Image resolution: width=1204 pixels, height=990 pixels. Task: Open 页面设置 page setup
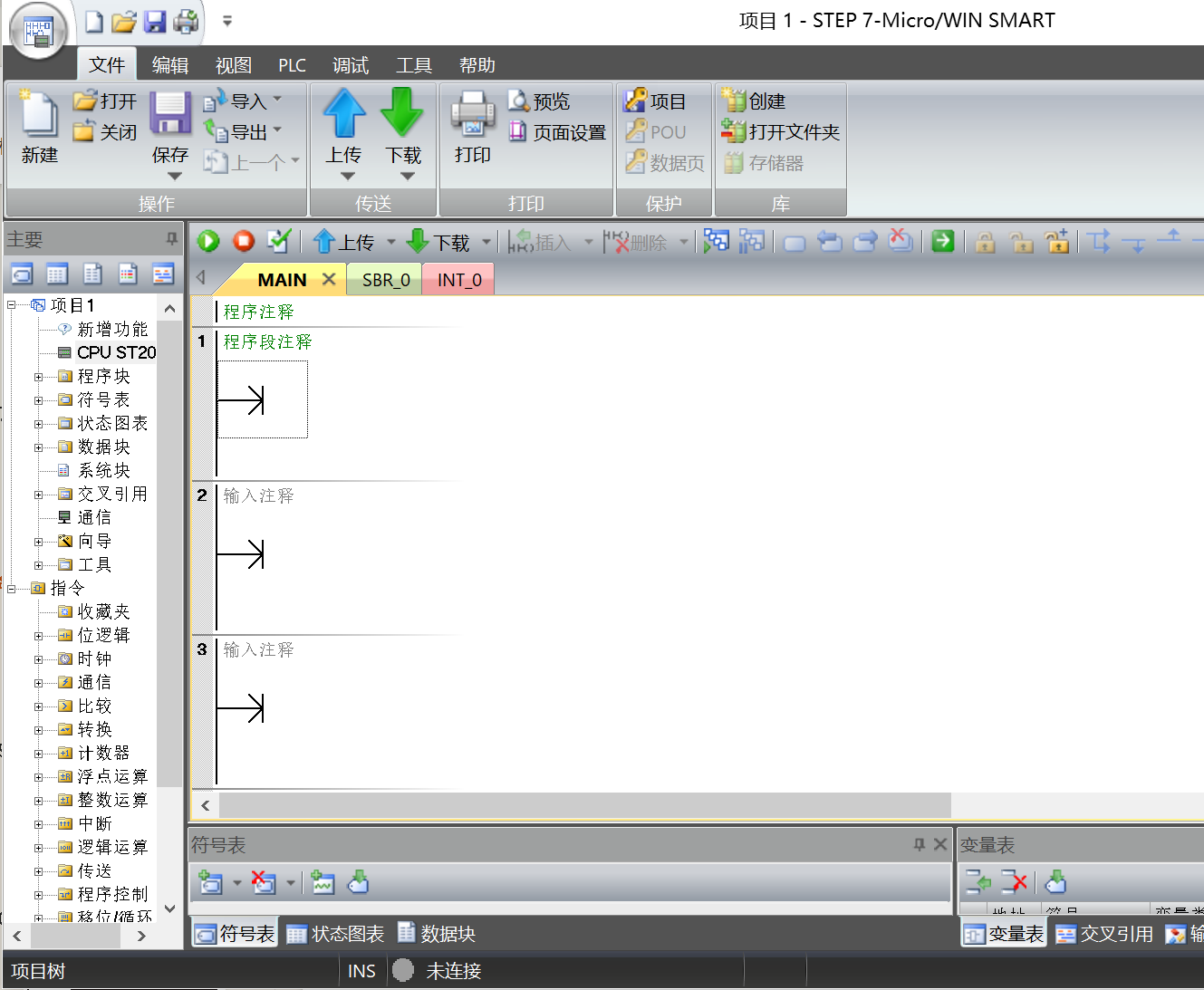[557, 132]
